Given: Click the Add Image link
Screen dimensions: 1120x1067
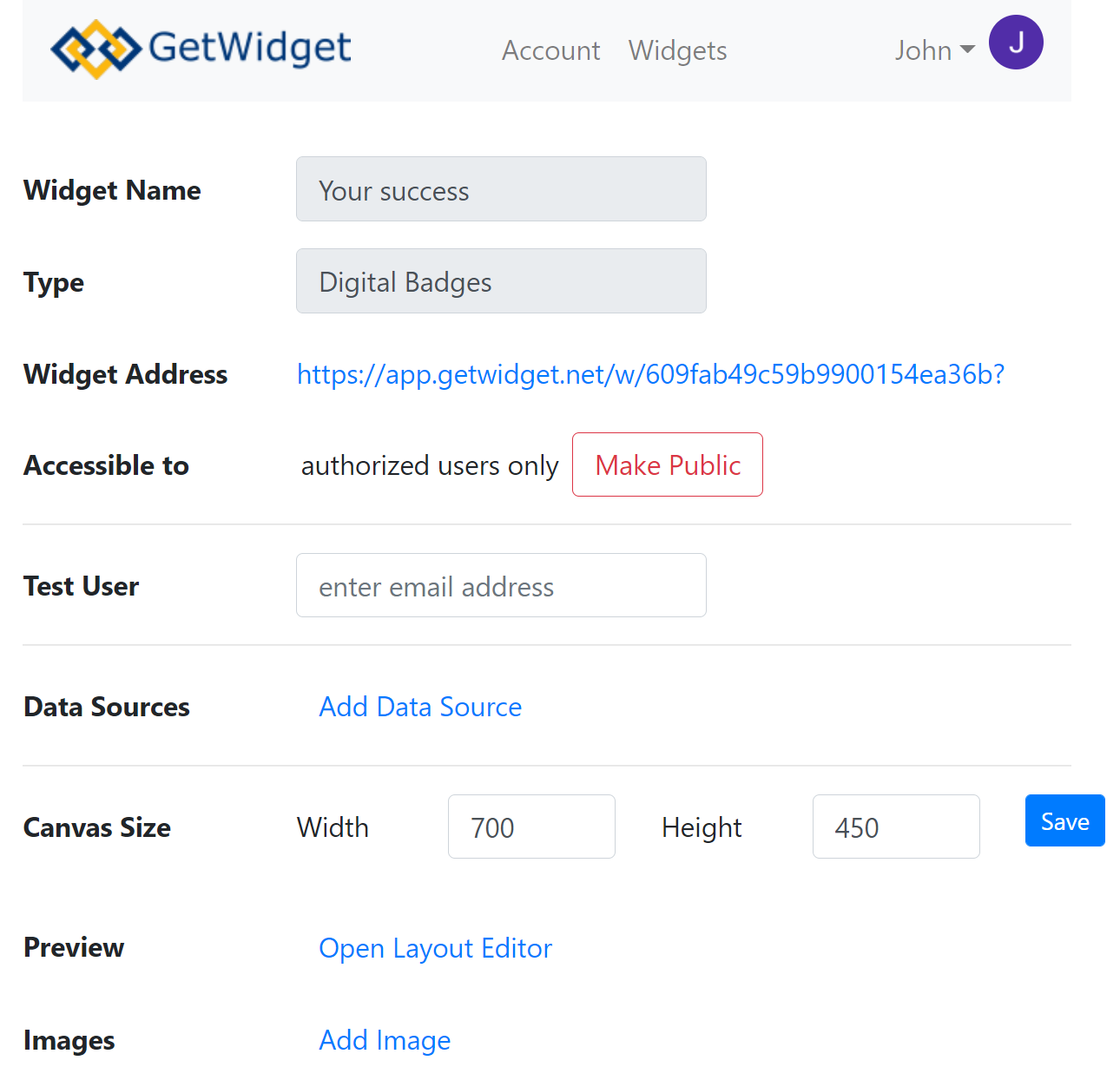Looking at the screenshot, I should click(385, 1040).
